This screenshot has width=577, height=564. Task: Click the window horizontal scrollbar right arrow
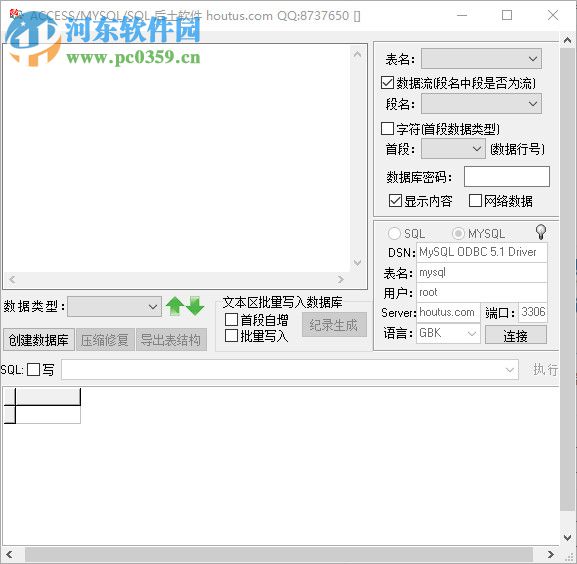tap(551, 554)
